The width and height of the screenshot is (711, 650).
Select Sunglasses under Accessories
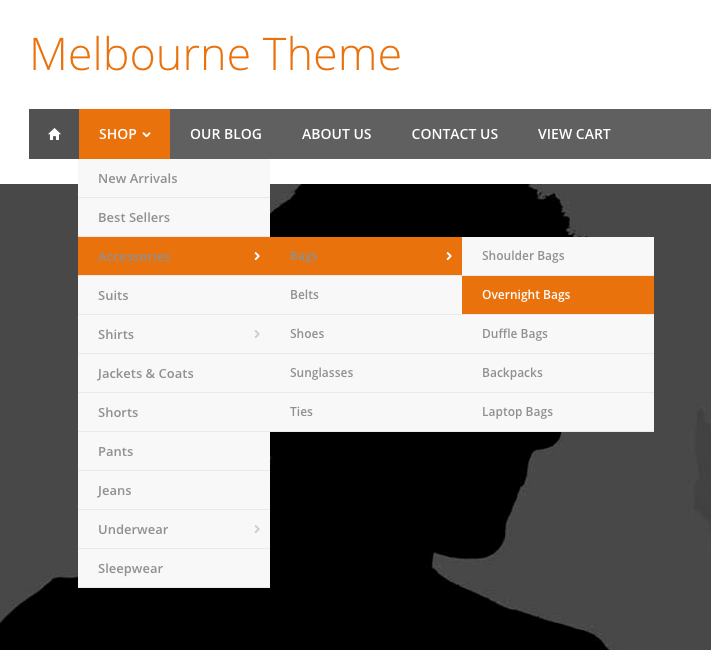[x=321, y=373]
